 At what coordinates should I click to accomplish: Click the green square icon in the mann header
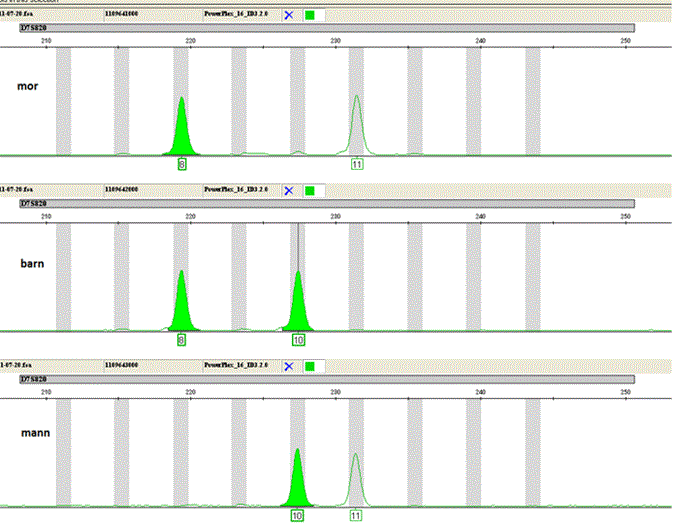point(310,367)
